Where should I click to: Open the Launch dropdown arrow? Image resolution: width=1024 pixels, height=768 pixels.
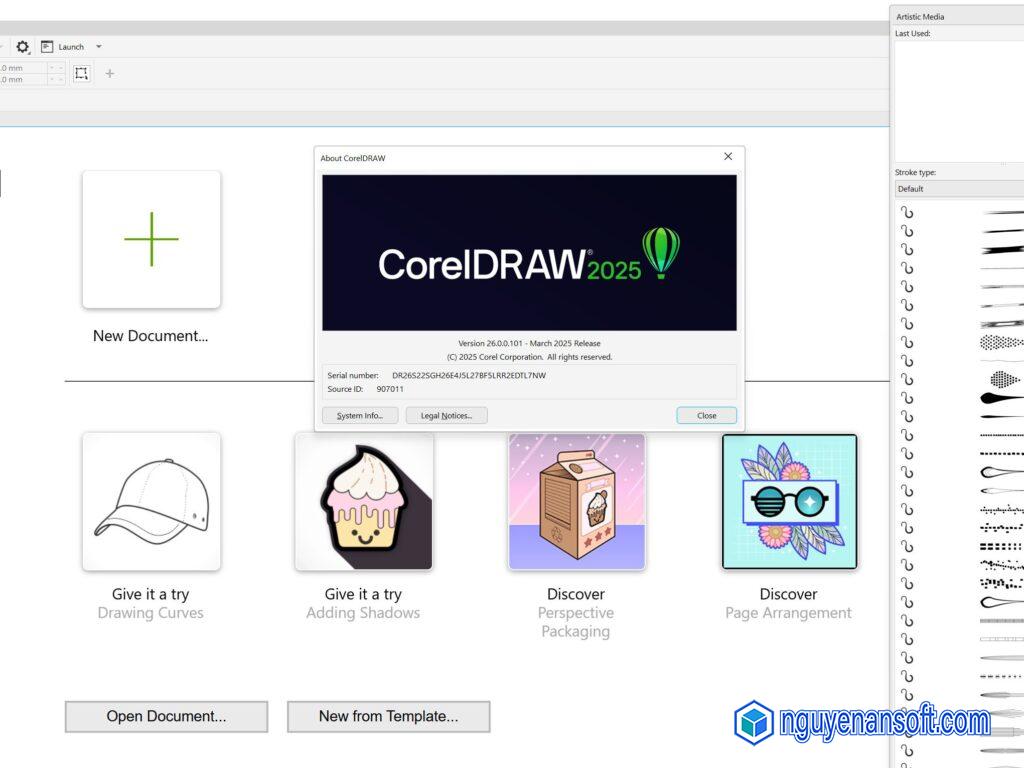pyautogui.click(x=98, y=47)
